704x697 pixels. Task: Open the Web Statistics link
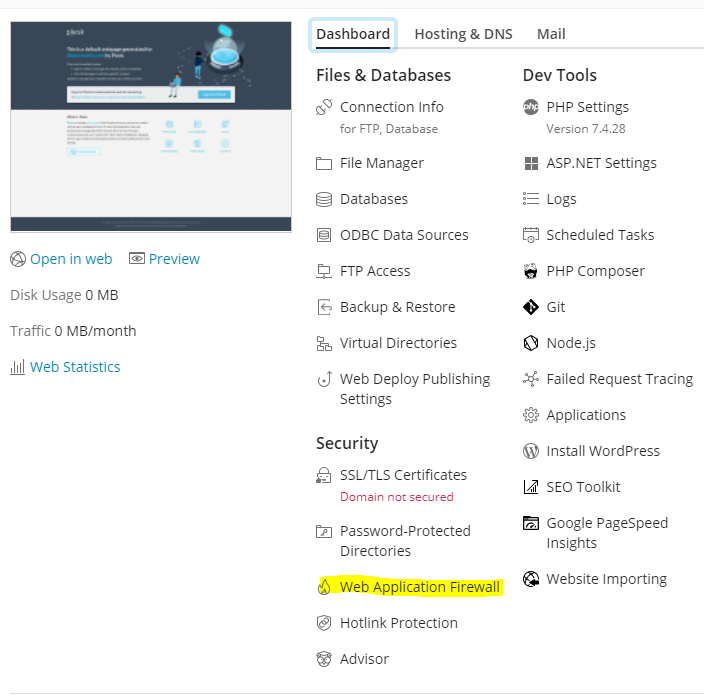coord(75,367)
